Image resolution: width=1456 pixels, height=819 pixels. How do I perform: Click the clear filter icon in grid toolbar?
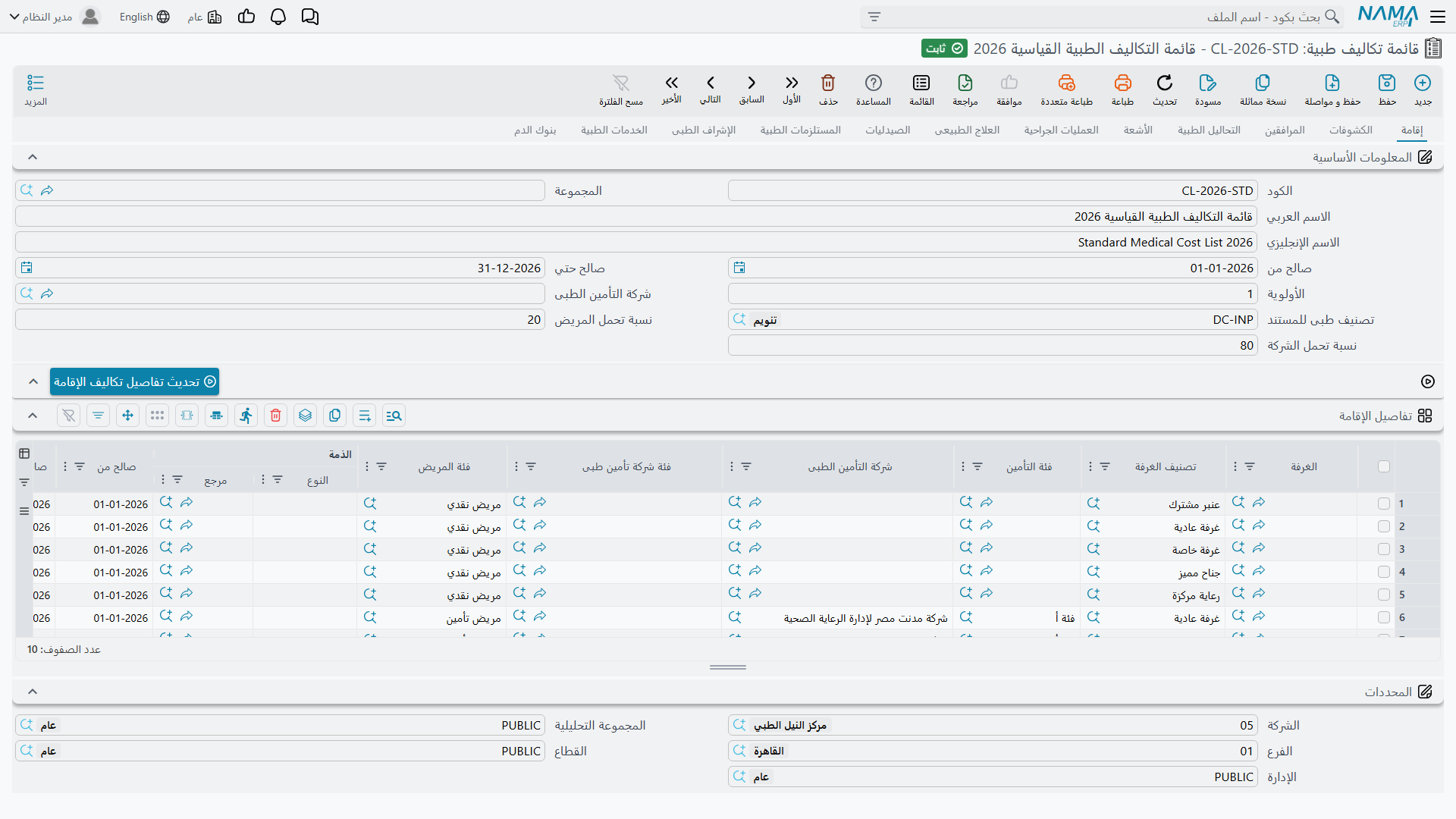tap(69, 416)
